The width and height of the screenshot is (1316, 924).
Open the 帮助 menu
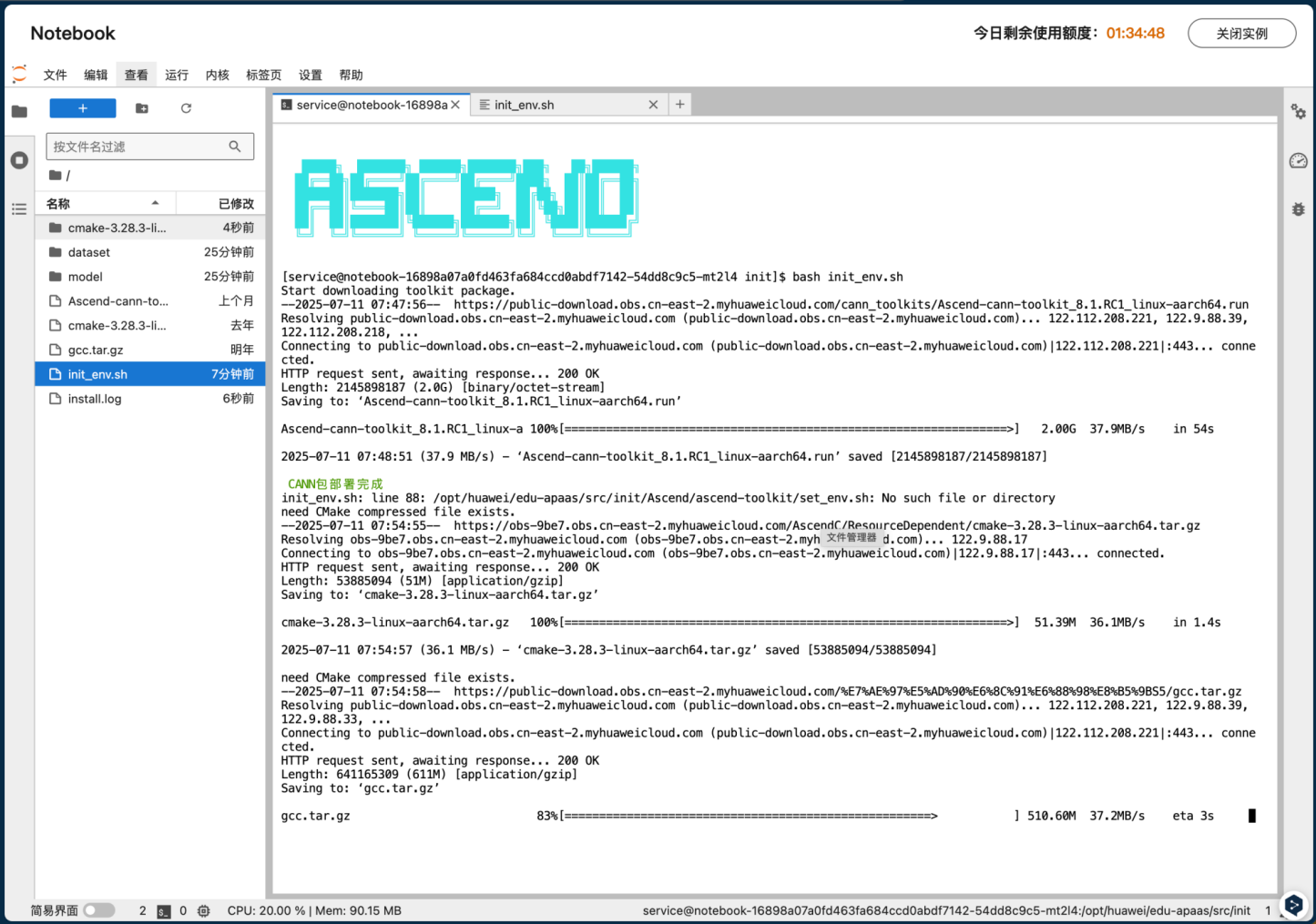point(351,75)
